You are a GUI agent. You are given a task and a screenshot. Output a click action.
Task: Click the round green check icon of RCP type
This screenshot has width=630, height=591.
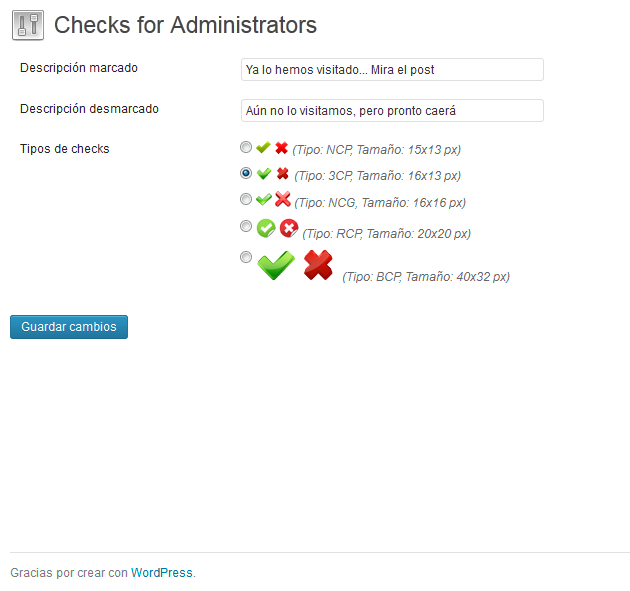coord(266,228)
